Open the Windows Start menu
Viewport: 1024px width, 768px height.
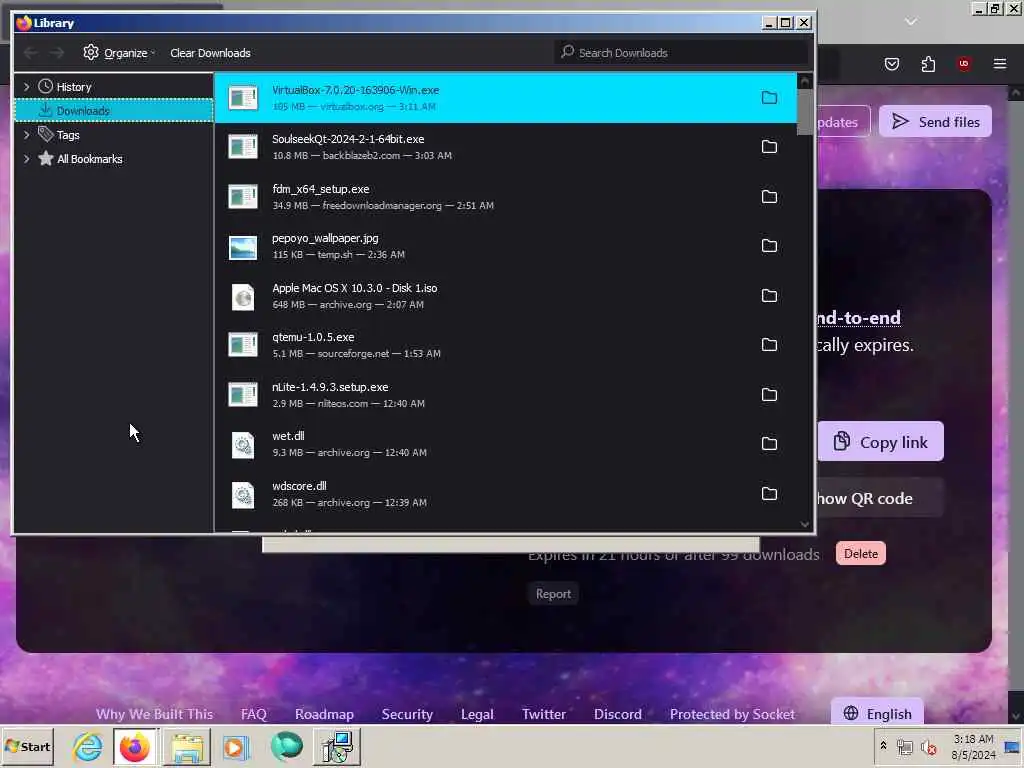click(27, 746)
